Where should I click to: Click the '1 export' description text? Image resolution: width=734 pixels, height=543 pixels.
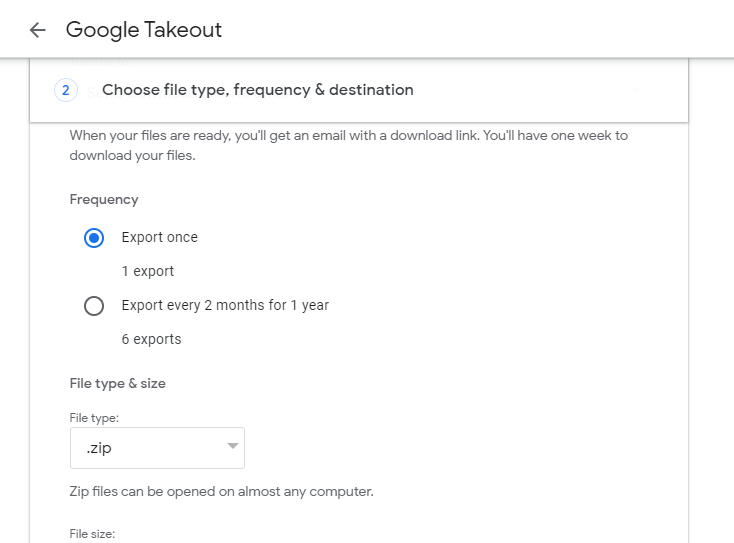147,271
